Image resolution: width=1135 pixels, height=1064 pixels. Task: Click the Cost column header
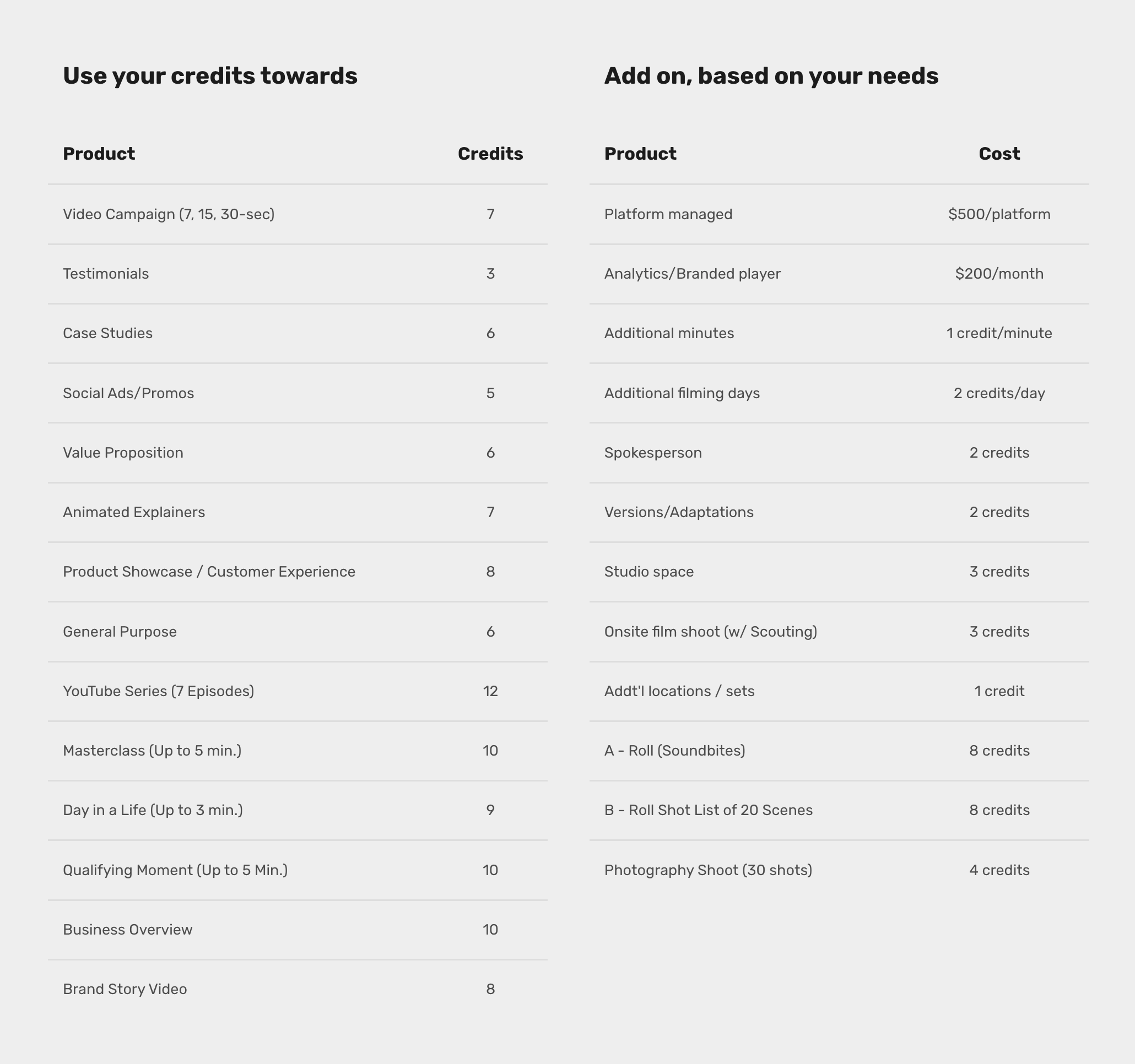(999, 154)
